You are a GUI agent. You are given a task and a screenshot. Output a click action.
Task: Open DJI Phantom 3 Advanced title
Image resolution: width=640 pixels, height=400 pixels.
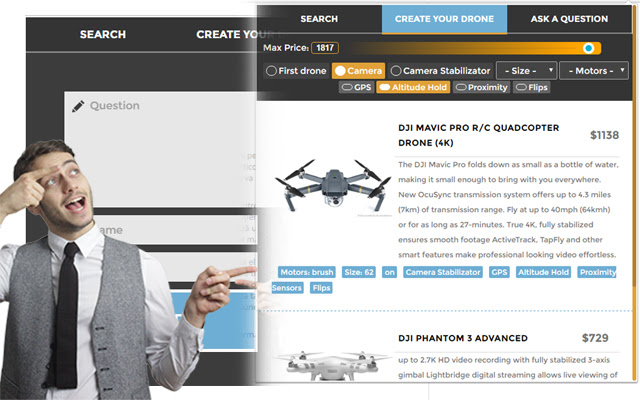tap(463, 338)
